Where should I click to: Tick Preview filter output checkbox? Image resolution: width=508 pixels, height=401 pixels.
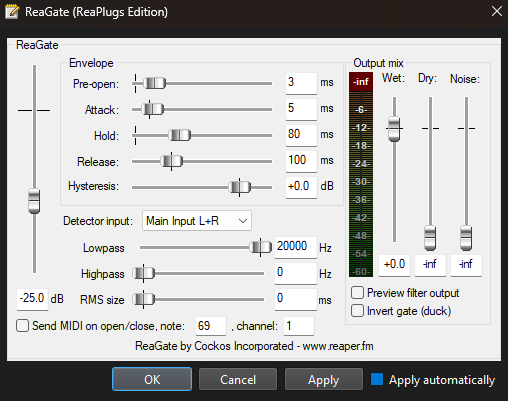click(x=357, y=293)
